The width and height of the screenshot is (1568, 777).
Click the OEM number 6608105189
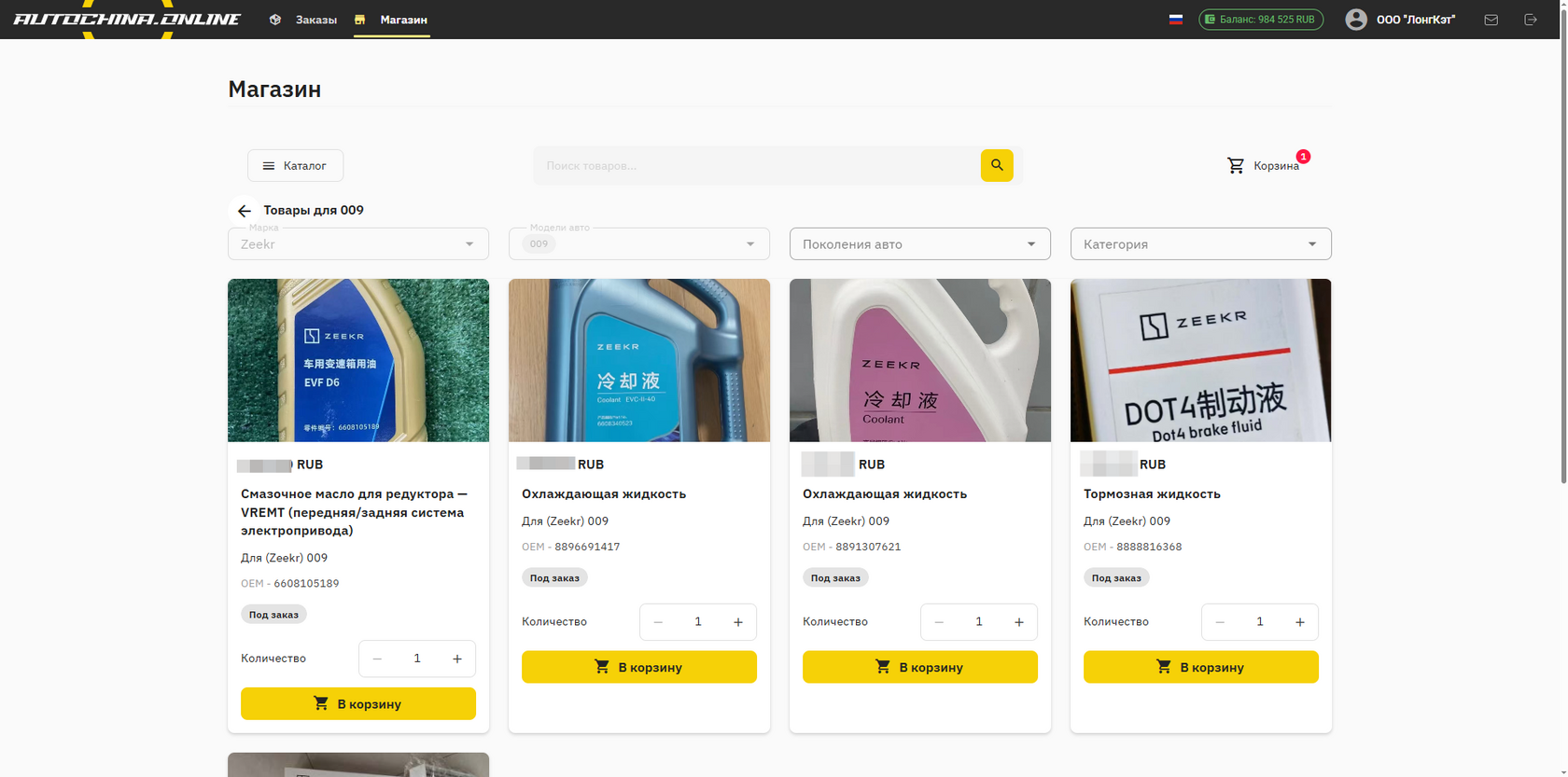306,584
